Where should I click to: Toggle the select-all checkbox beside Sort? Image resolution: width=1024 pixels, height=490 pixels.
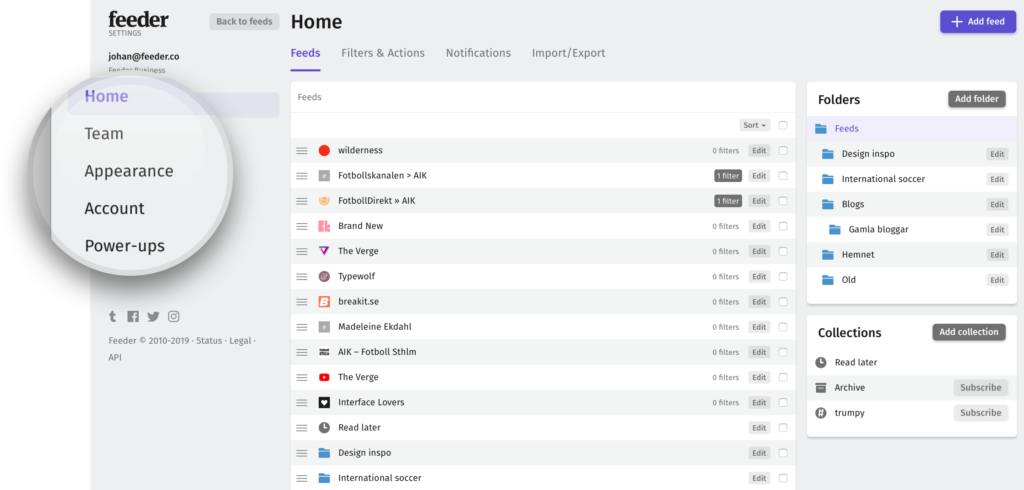[x=783, y=125]
